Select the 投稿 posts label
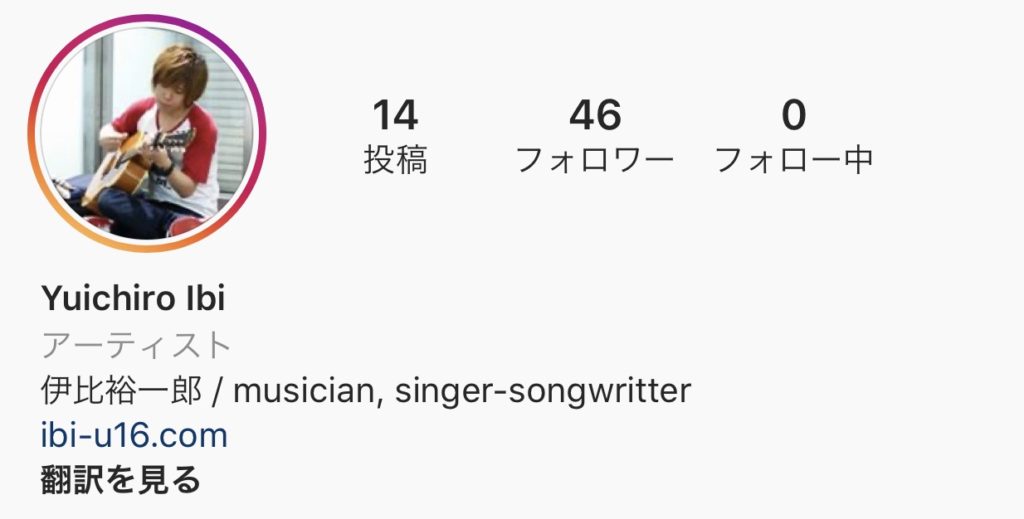 pos(395,159)
